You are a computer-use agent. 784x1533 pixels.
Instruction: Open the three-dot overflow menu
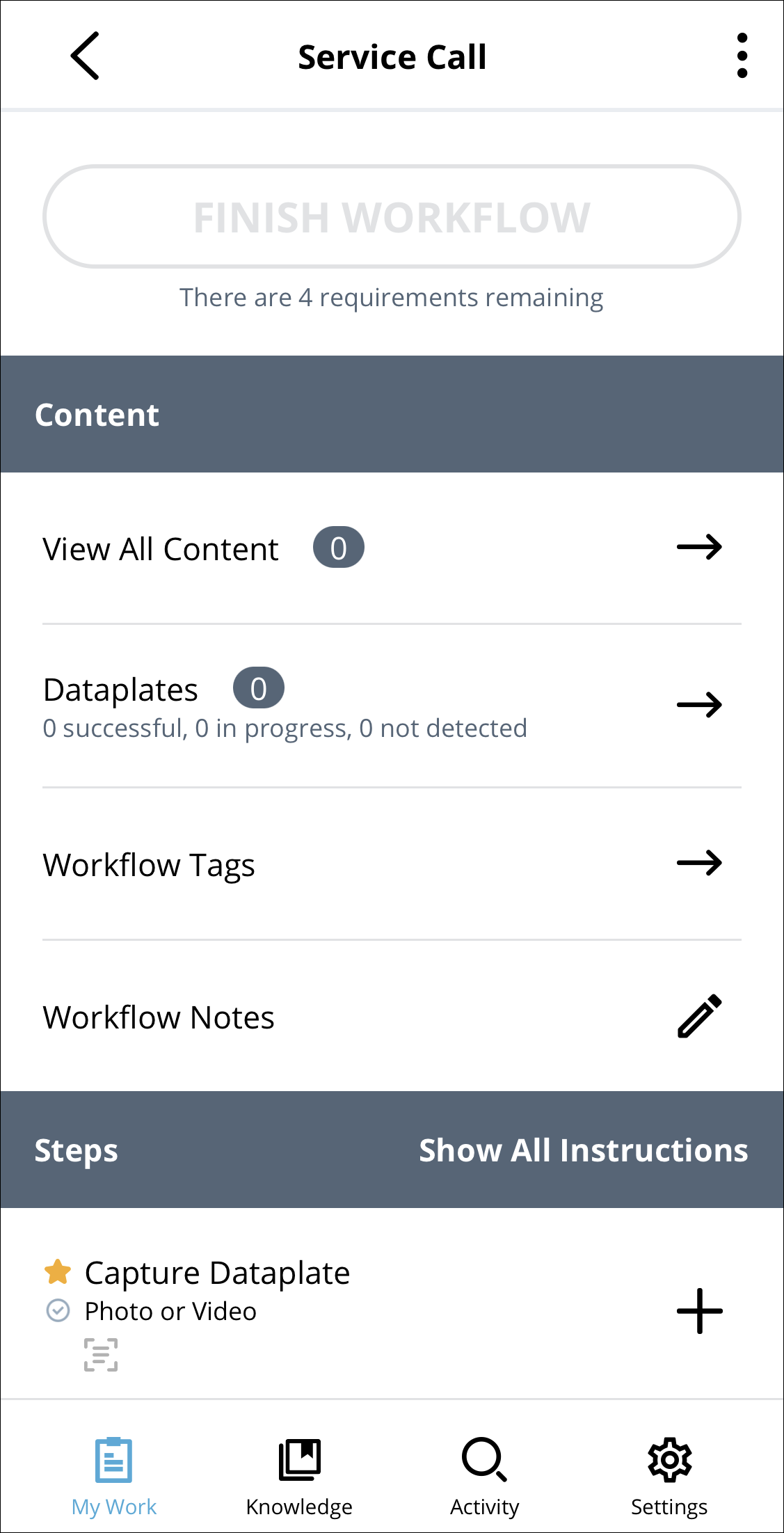(742, 56)
